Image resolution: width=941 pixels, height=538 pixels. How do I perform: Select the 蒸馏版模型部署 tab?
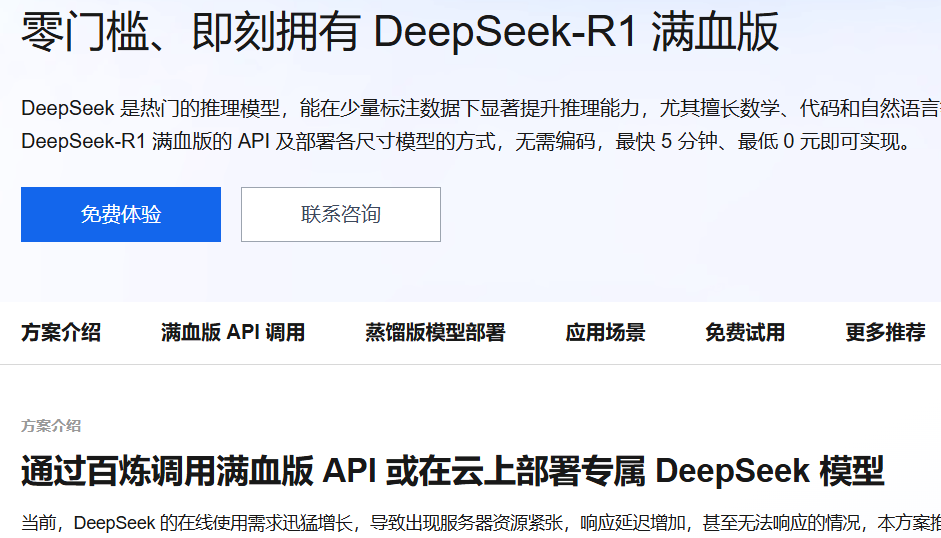point(435,332)
